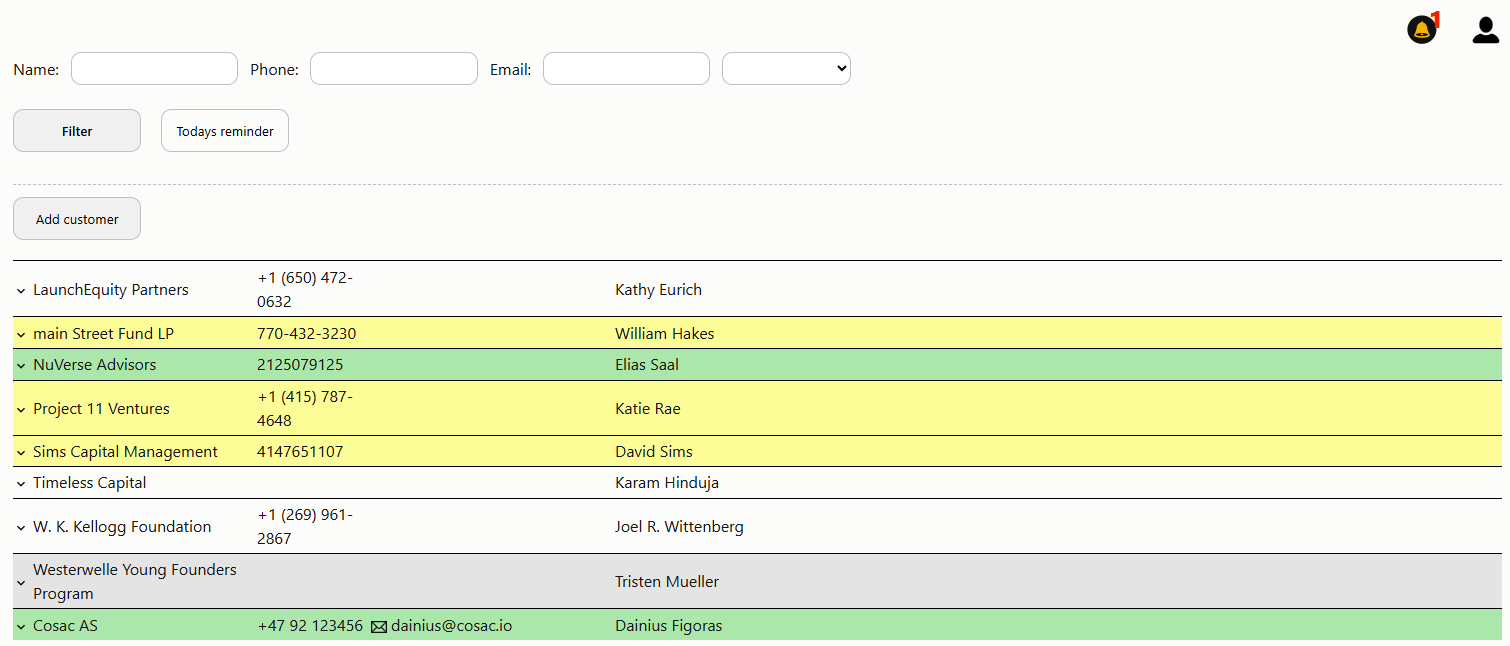Expand the main Street Fund LP row chevron
The image size is (1510, 646).
(x=21, y=335)
